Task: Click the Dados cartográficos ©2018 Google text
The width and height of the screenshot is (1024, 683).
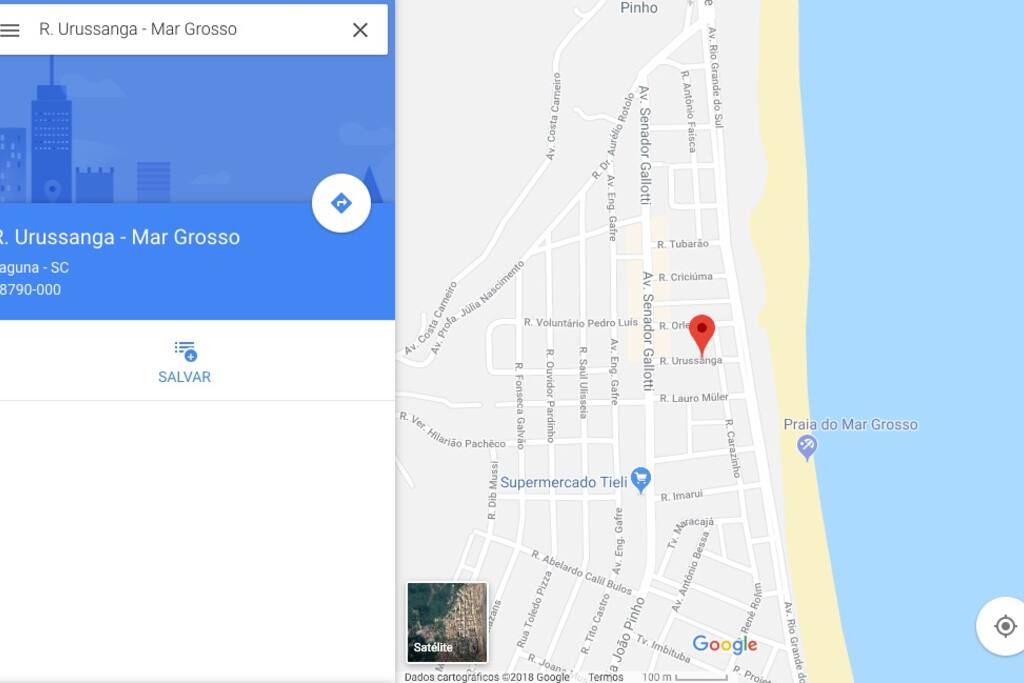Action: click(487, 677)
